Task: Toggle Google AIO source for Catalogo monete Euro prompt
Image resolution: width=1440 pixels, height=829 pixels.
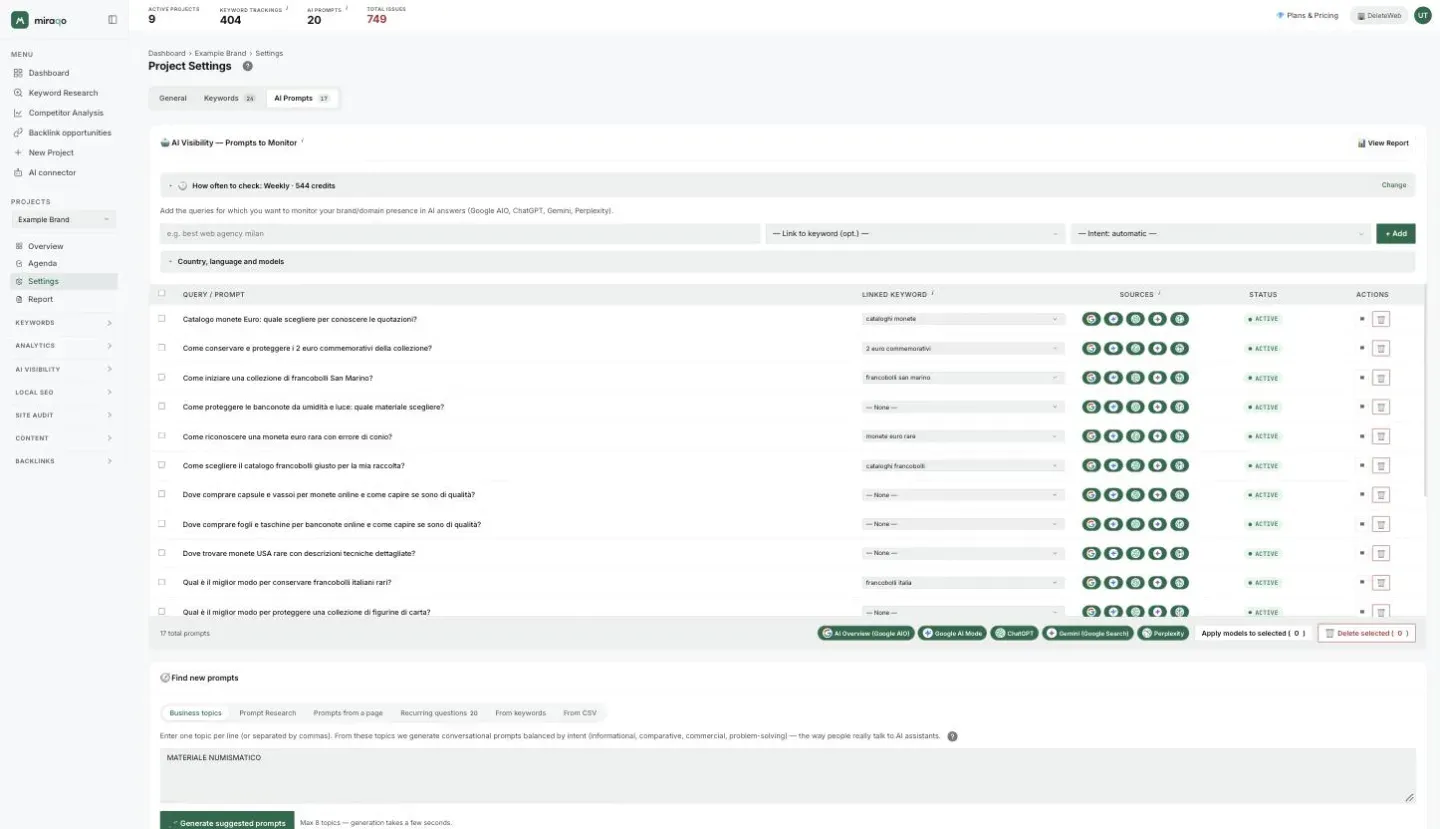Action: tap(1091, 319)
